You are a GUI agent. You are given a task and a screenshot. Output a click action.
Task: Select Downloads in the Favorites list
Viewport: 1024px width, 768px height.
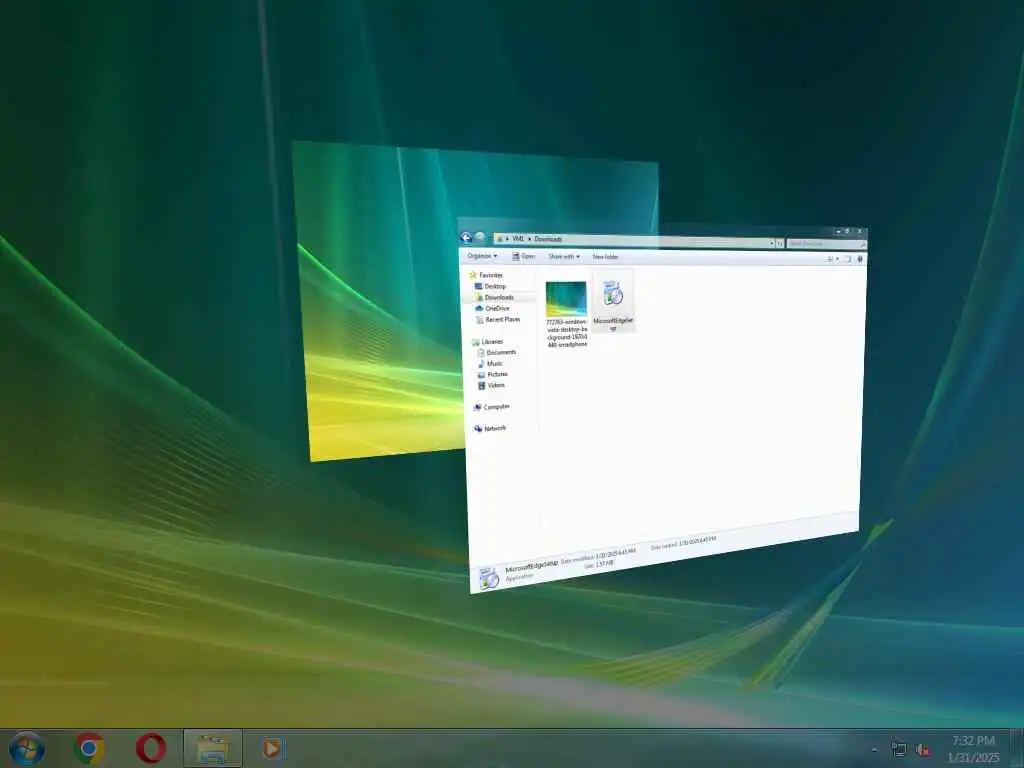click(494, 297)
